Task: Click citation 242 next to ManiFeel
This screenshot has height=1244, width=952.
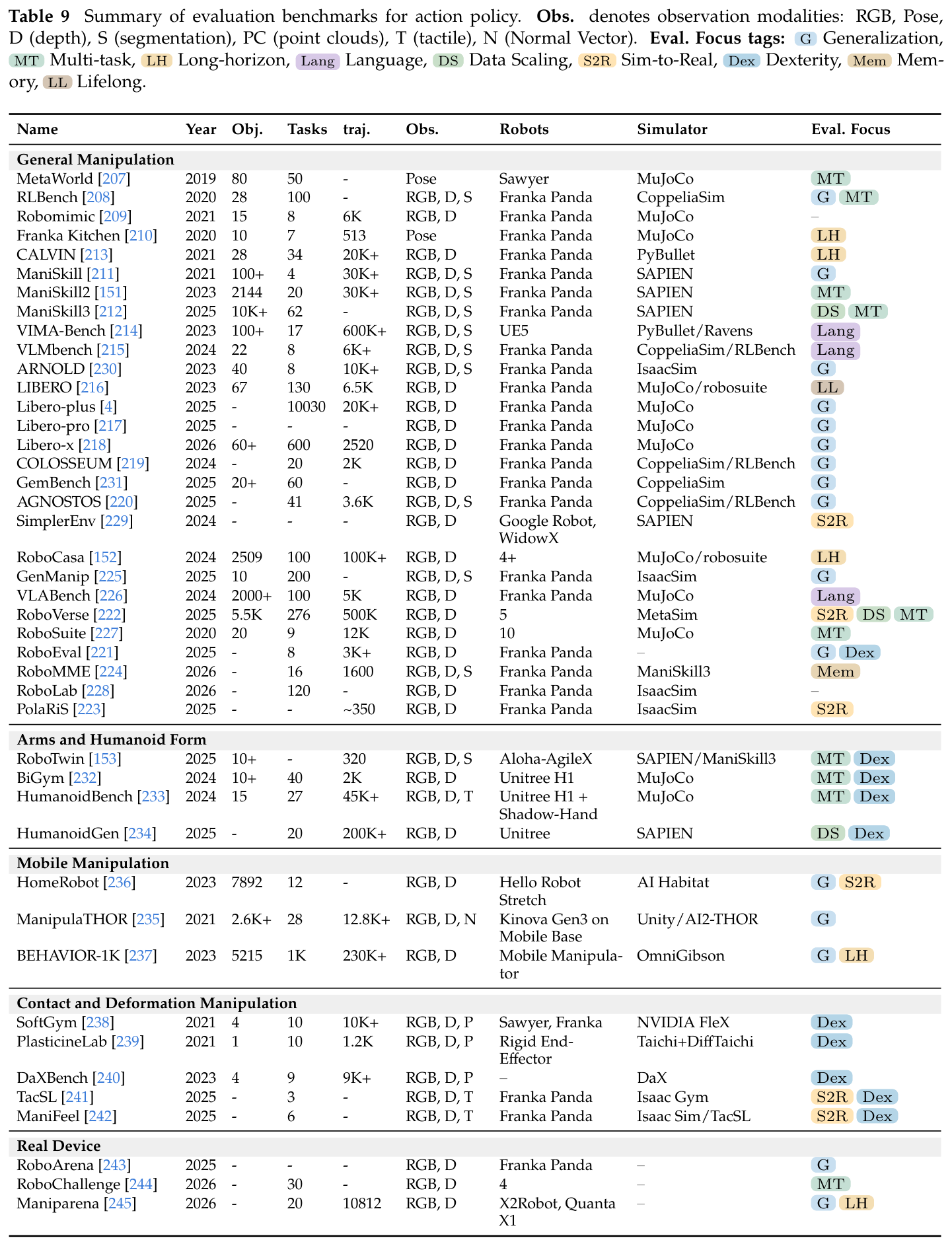Action: (100, 1116)
